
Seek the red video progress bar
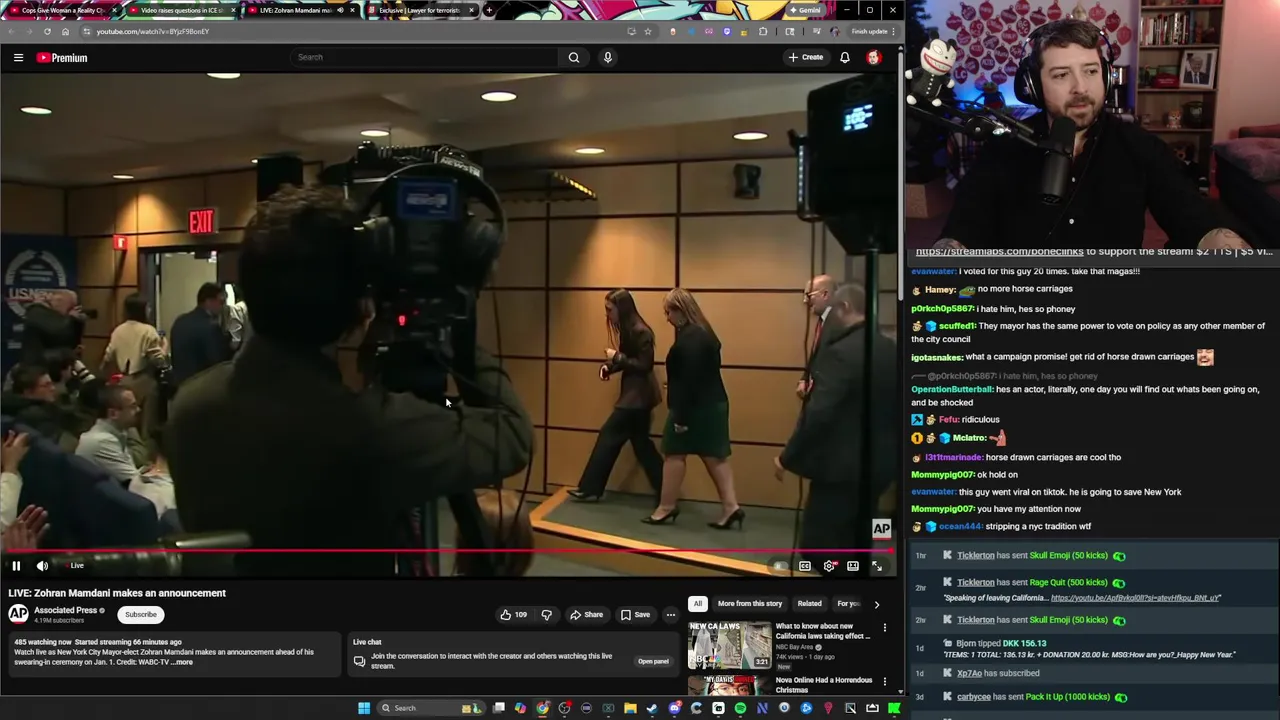point(447,551)
